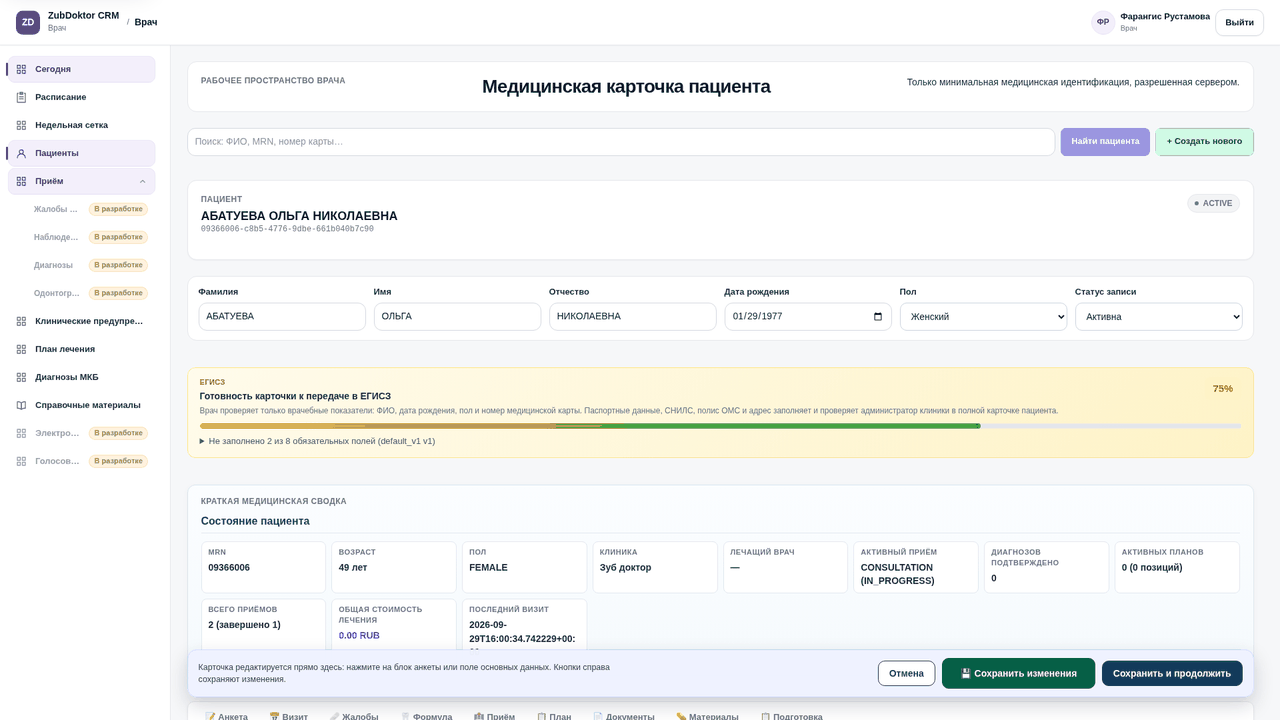Click the Выйти logout button

click(1239, 22)
